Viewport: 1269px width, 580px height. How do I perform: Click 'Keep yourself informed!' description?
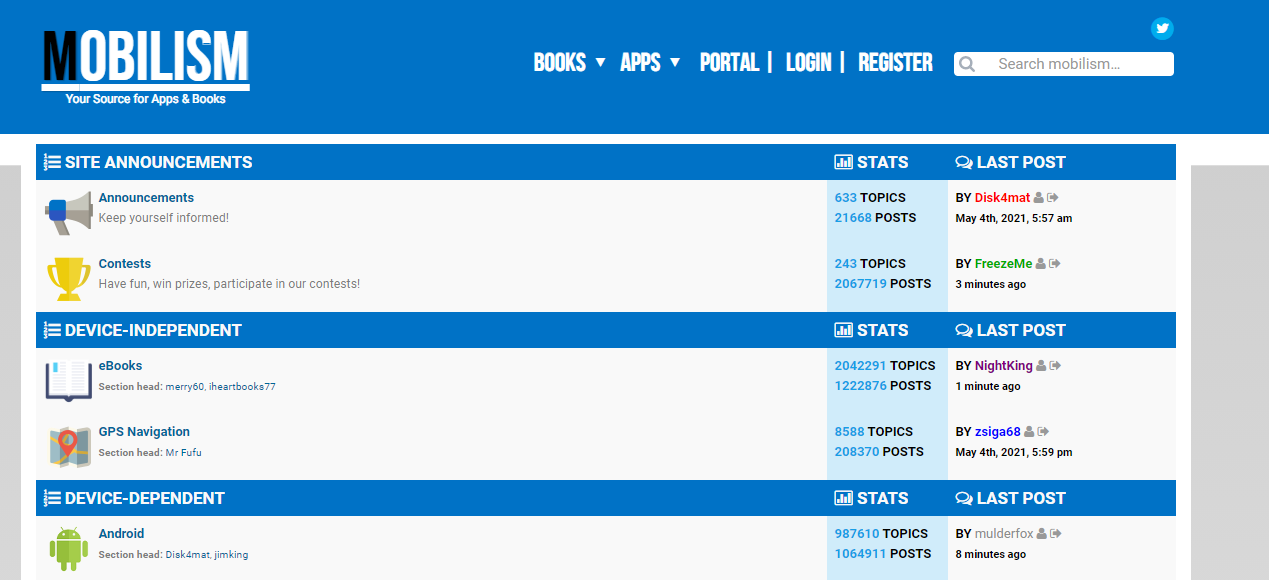(x=164, y=218)
